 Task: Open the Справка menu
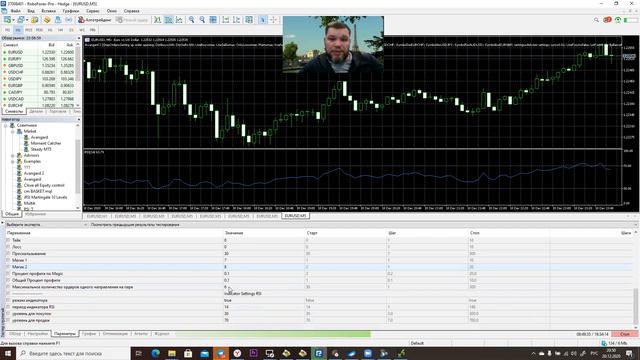[x=131, y=11]
